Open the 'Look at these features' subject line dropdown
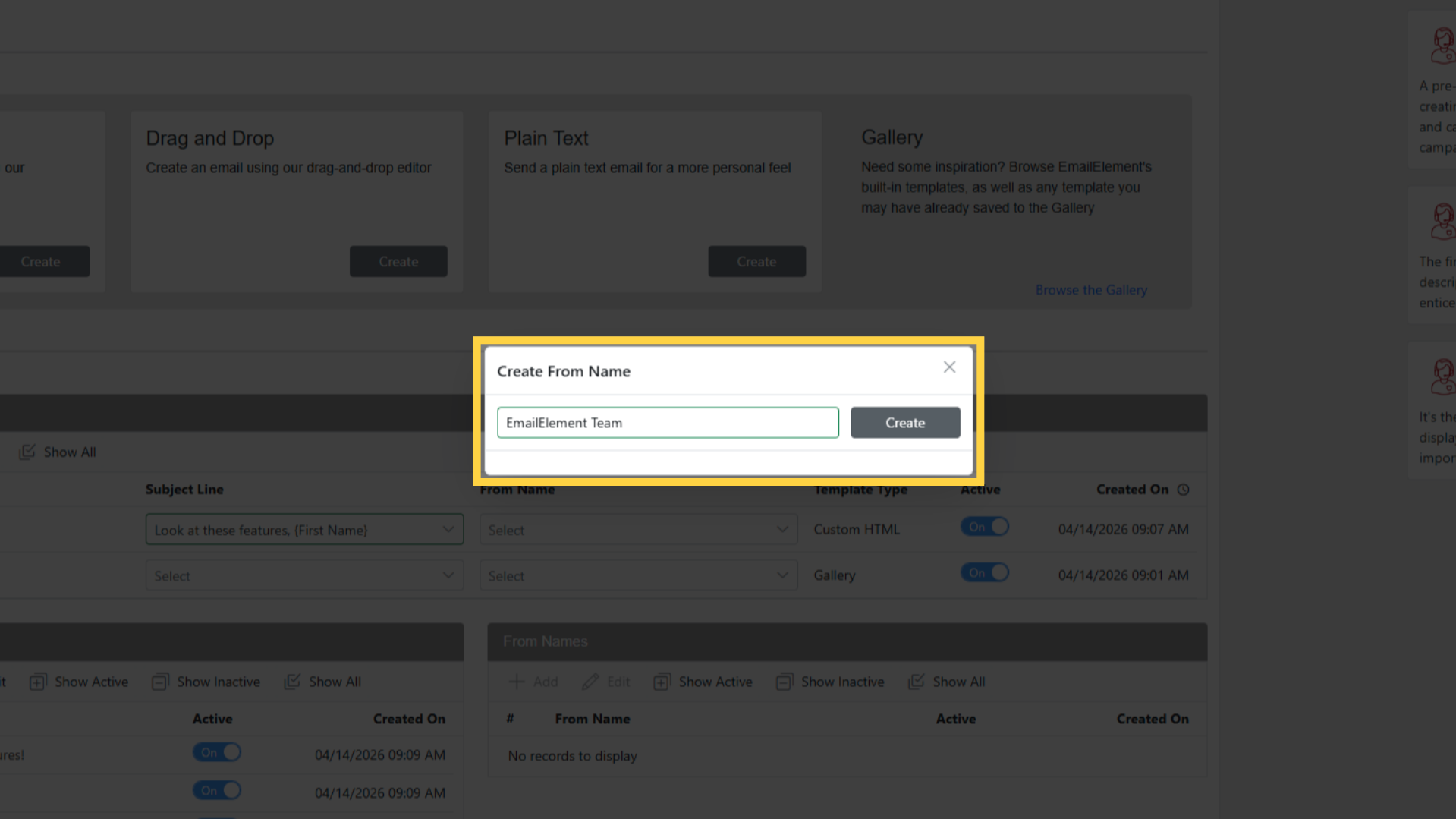The width and height of the screenshot is (1456, 819). click(x=304, y=530)
